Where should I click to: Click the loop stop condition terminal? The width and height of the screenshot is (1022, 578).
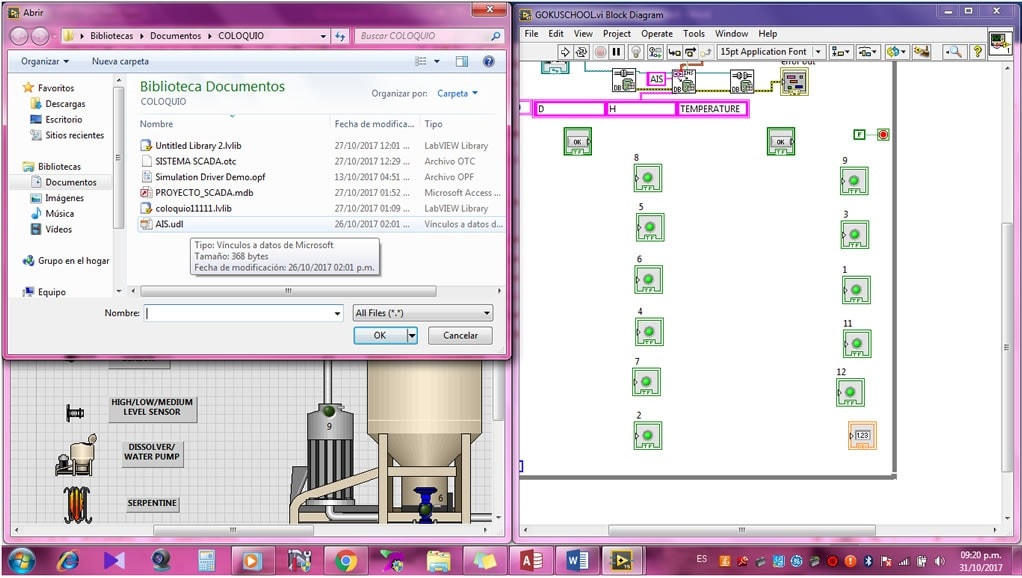coord(883,135)
